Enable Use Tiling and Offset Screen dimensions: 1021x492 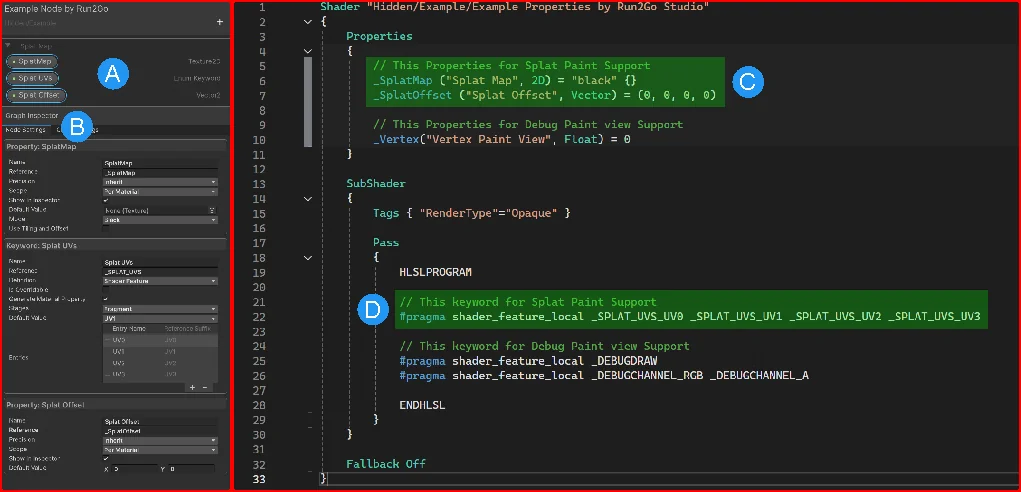[x=106, y=228]
